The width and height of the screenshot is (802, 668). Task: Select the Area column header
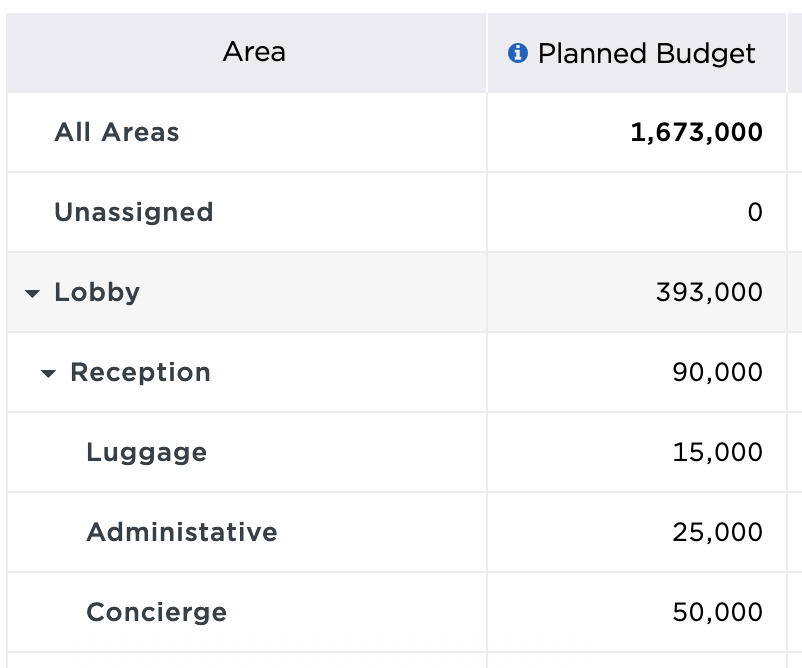[253, 53]
